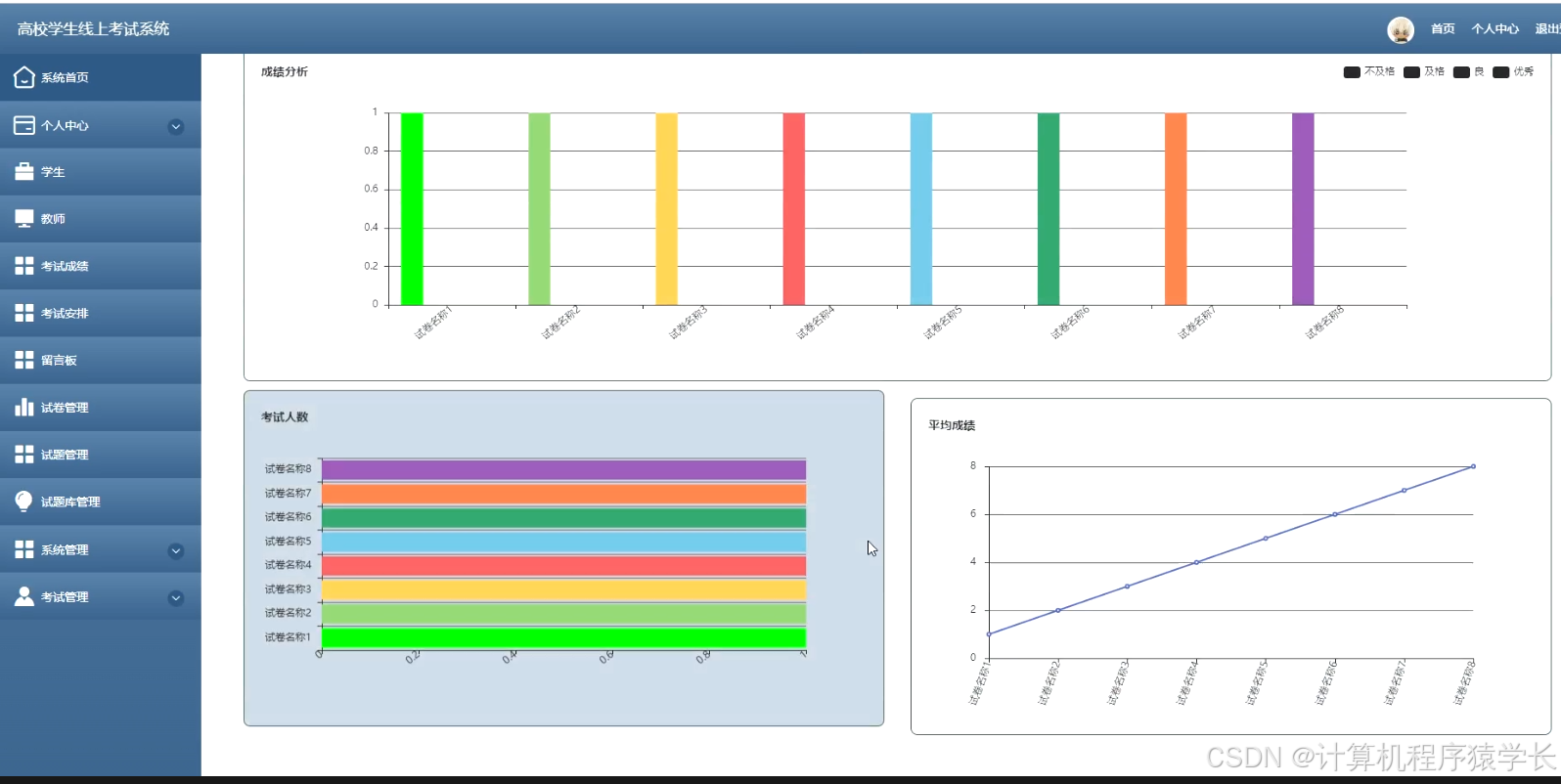This screenshot has width=1561, height=784.
Task: Click the dark green 试卷名称6 vertical bar
Action: coord(1048,209)
